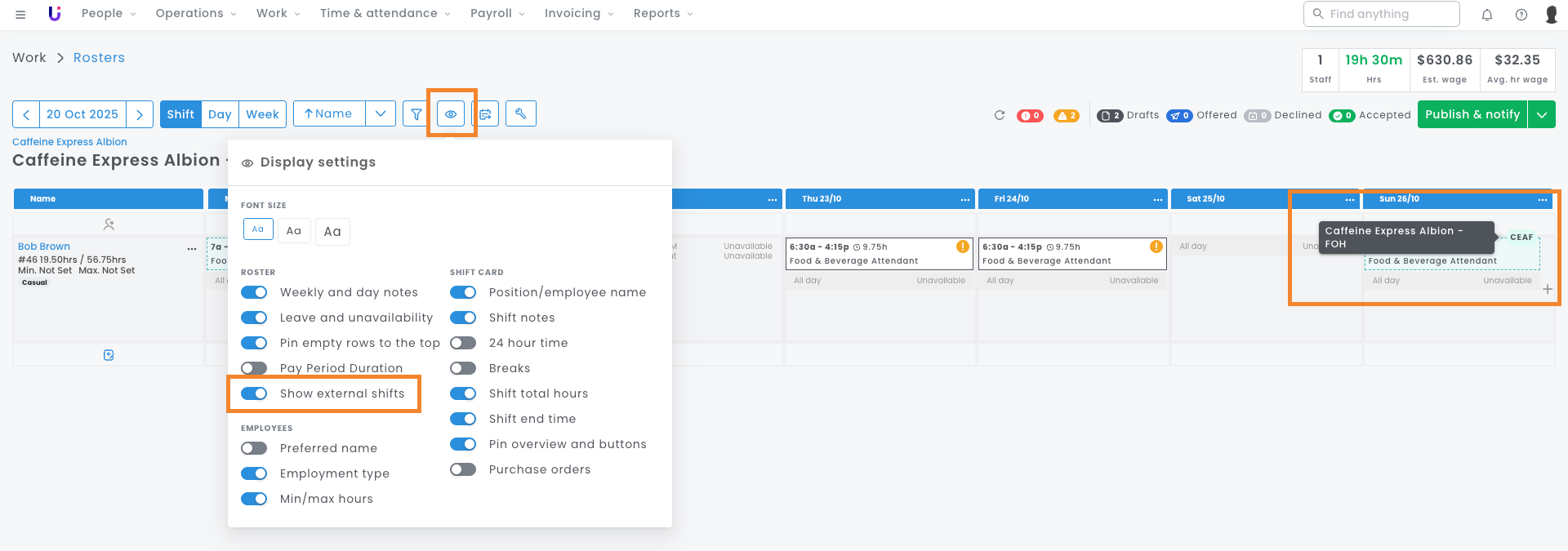Viewport: 1568px width, 551px height.
Task: Click the refresh roster icon
Action: click(1000, 115)
